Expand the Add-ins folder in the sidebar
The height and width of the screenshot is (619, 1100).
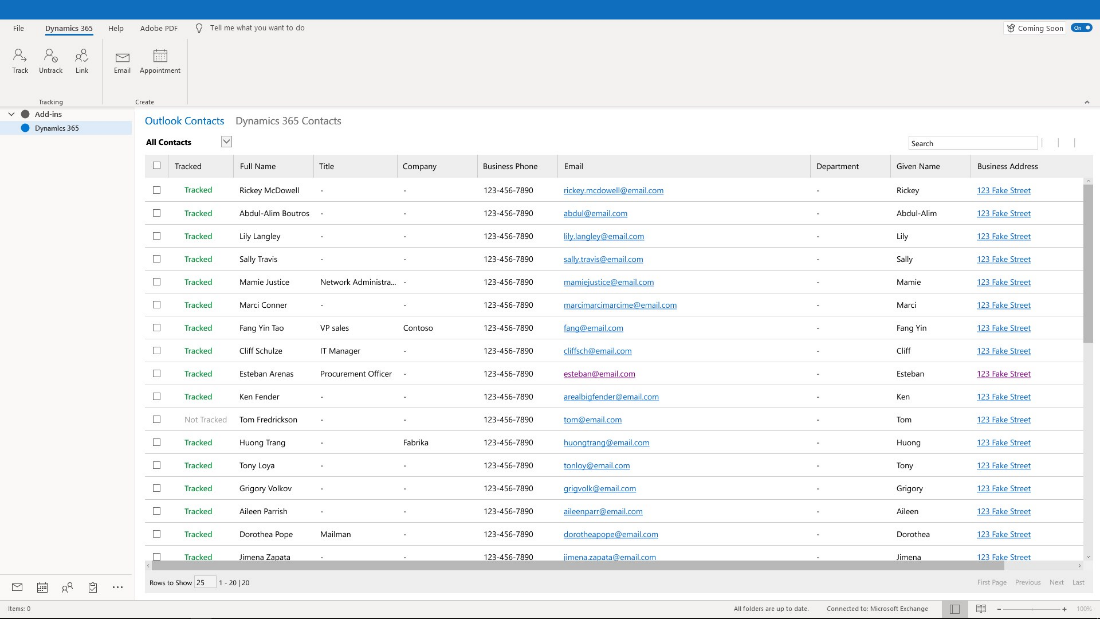tap(10, 114)
